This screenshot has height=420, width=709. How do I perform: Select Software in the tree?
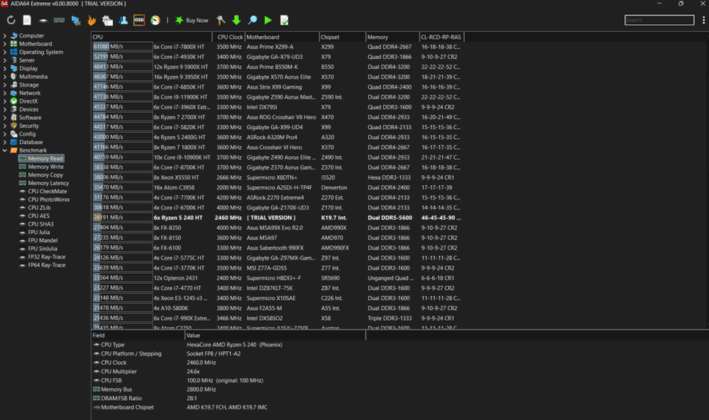30,118
